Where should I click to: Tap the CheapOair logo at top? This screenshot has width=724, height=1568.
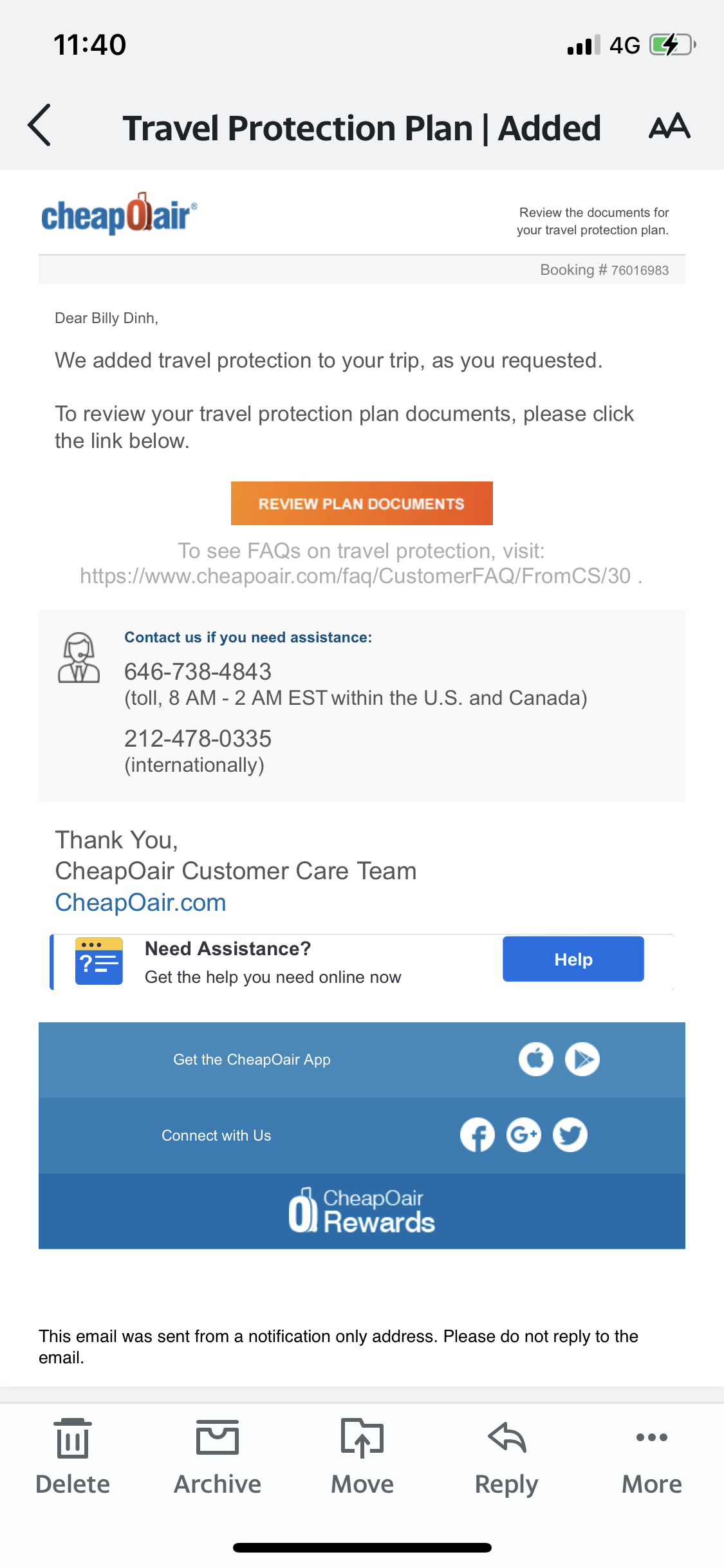119,214
